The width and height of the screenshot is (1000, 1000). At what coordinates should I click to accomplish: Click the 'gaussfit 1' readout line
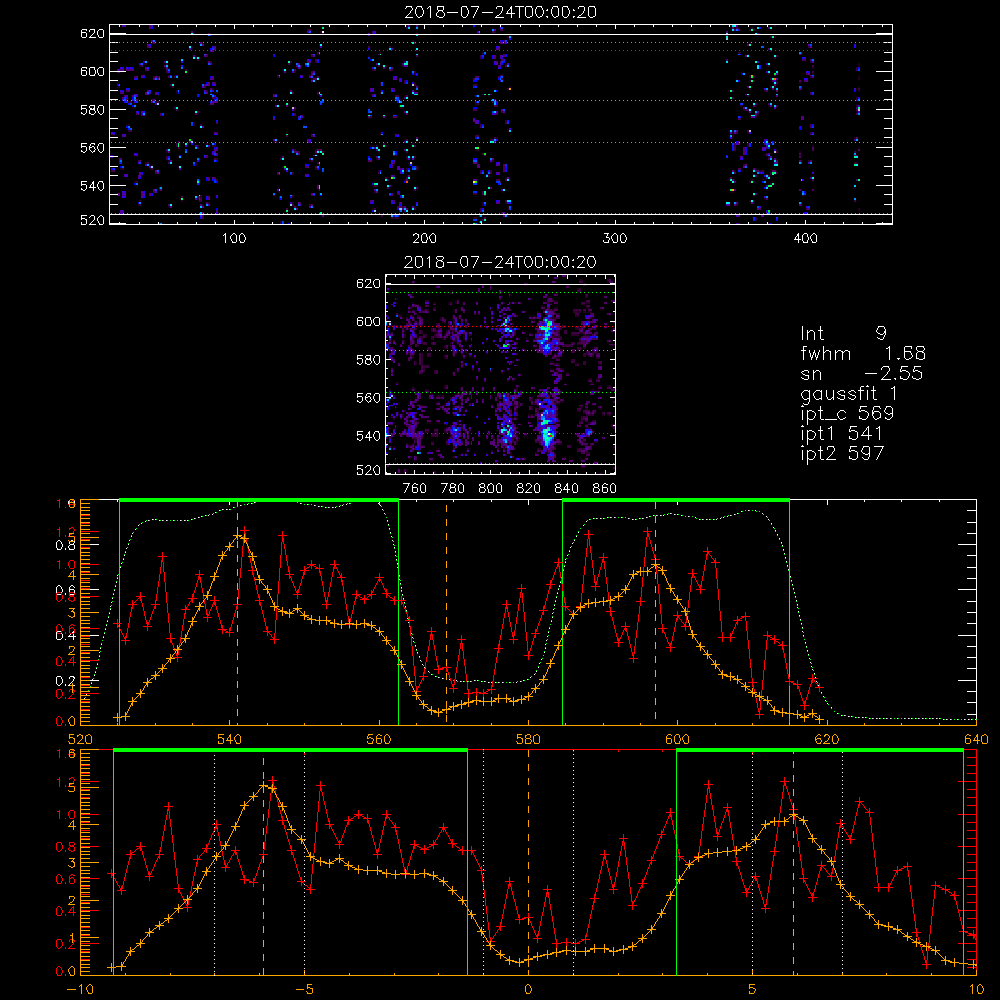849,393
